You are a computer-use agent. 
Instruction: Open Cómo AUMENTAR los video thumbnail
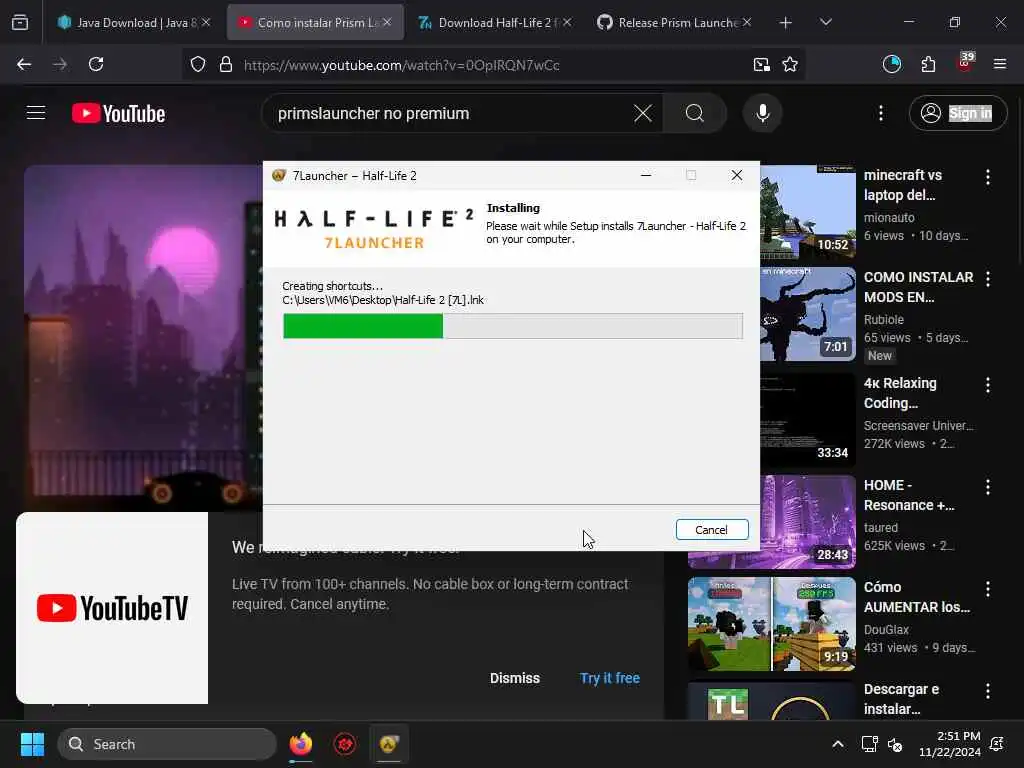[x=772, y=624]
